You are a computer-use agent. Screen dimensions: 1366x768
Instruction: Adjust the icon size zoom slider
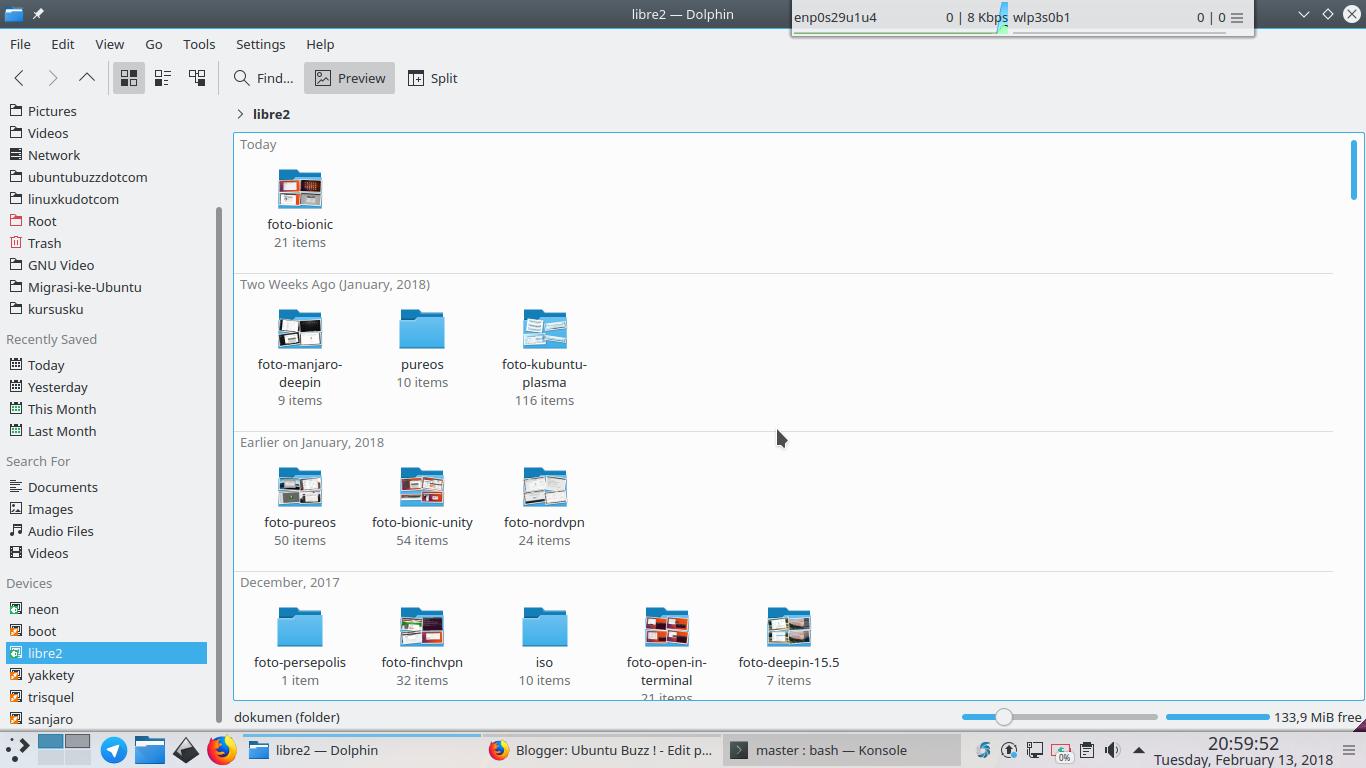point(1003,717)
